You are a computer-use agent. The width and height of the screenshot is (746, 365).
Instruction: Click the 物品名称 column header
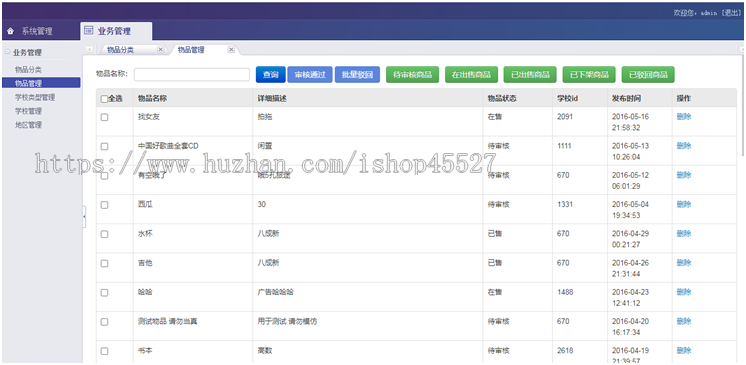(x=152, y=99)
